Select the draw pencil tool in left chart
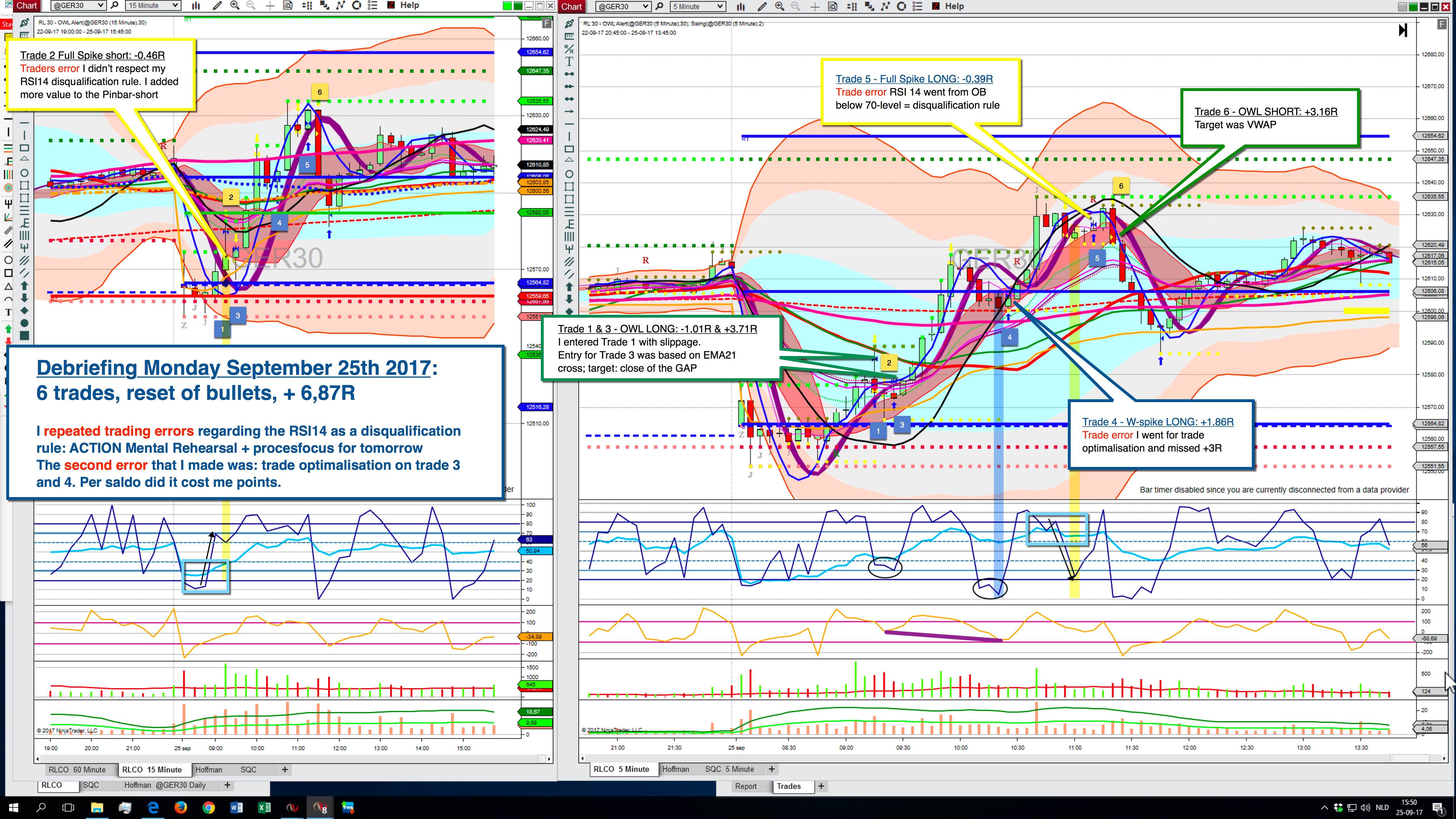1456x819 pixels. [x=217, y=6]
